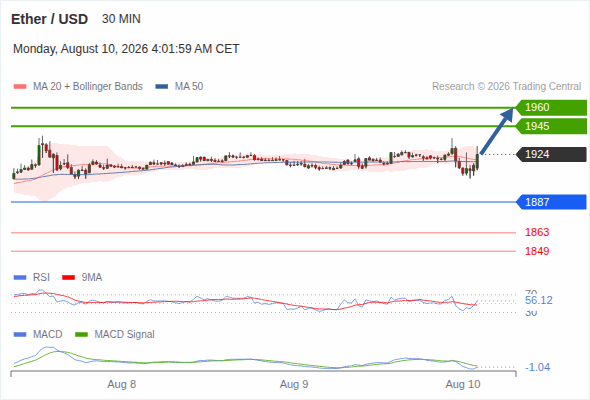Click the blue RSI legend swatch

click(20, 278)
